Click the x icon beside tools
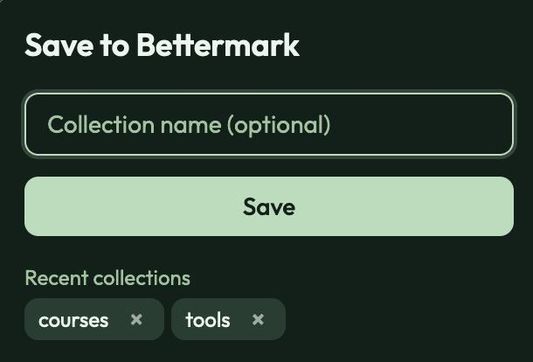Viewport: 533px width, 362px height. (258, 320)
